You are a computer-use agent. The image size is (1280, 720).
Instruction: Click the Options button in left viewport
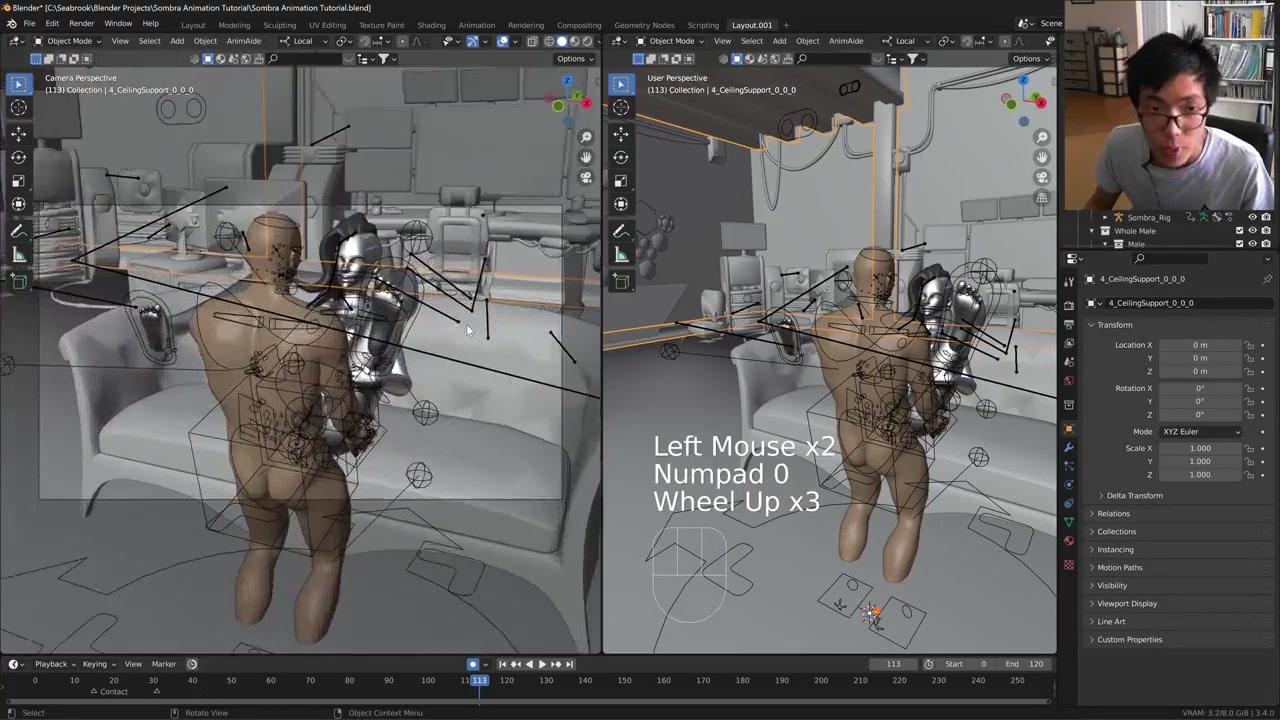coord(575,59)
